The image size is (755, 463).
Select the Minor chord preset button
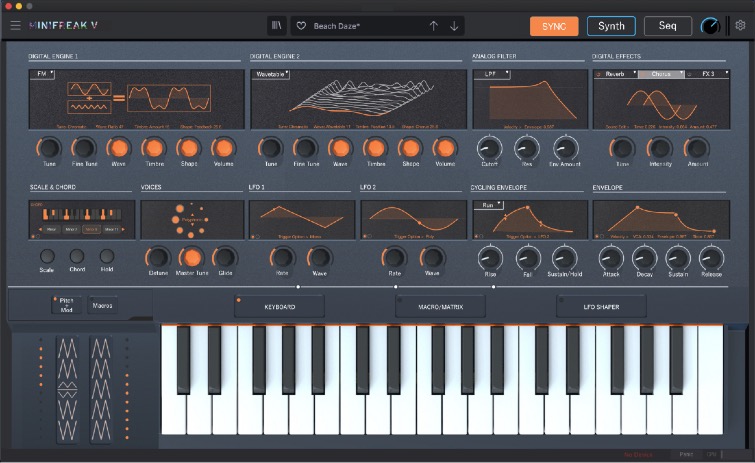52,230
